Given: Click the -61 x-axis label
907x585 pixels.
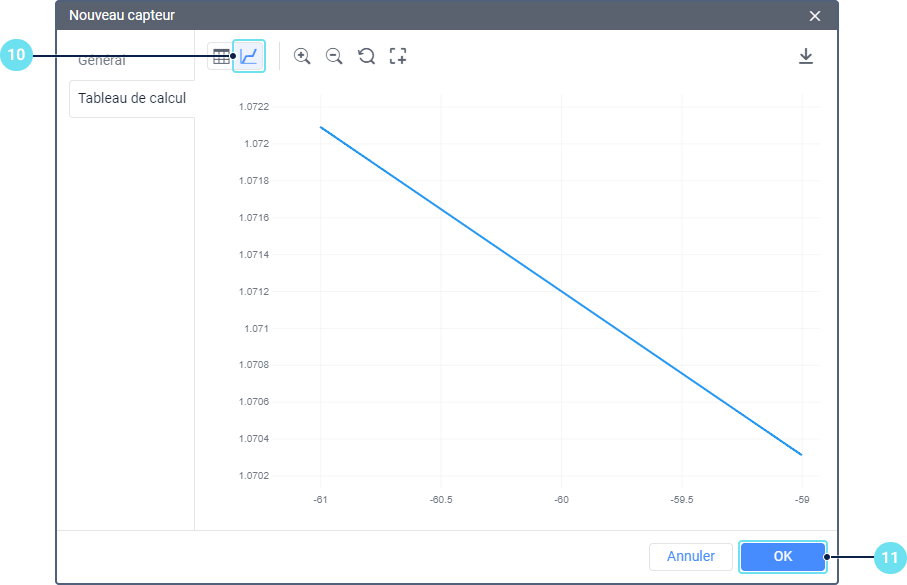Looking at the screenshot, I should coord(320,499).
